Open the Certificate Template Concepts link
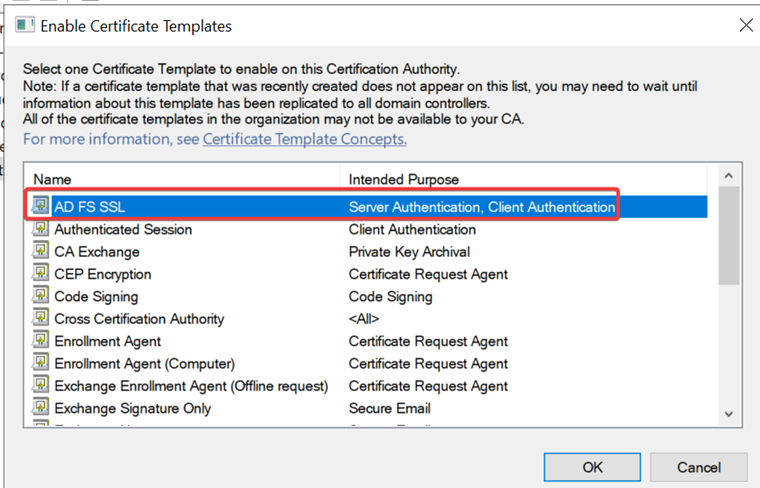The height and width of the screenshot is (488, 760). pos(304,139)
